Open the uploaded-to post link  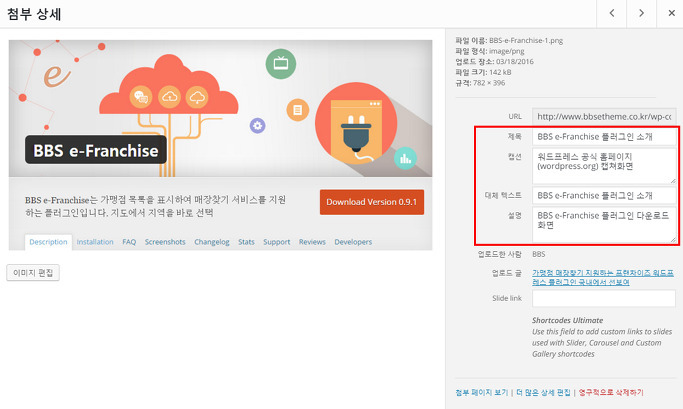click(602, 277)
